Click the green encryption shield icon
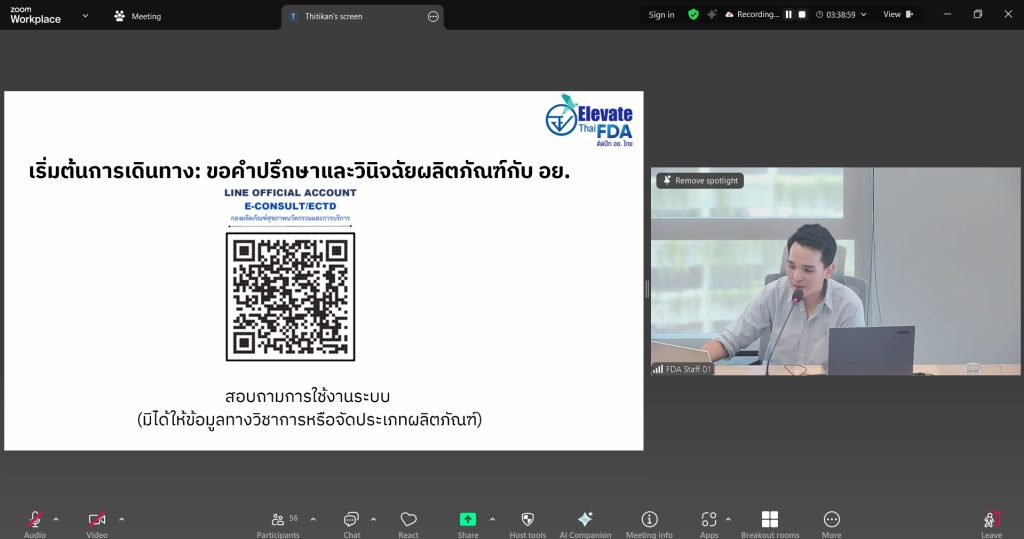This screenshot has height=539, width=1024. (693, 14)
